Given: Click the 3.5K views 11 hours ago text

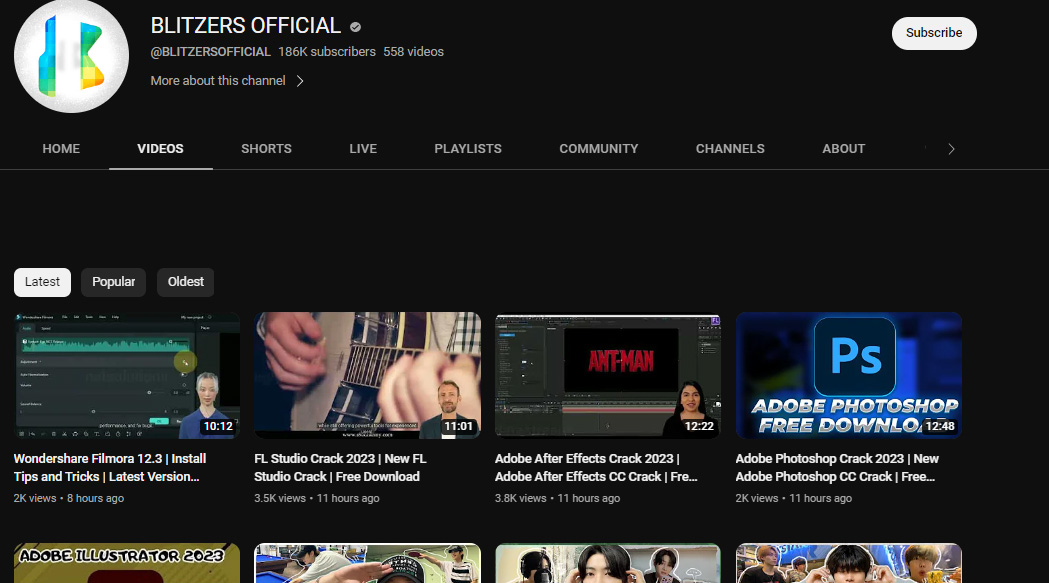Looking at the screenshot, I should 316,498.
